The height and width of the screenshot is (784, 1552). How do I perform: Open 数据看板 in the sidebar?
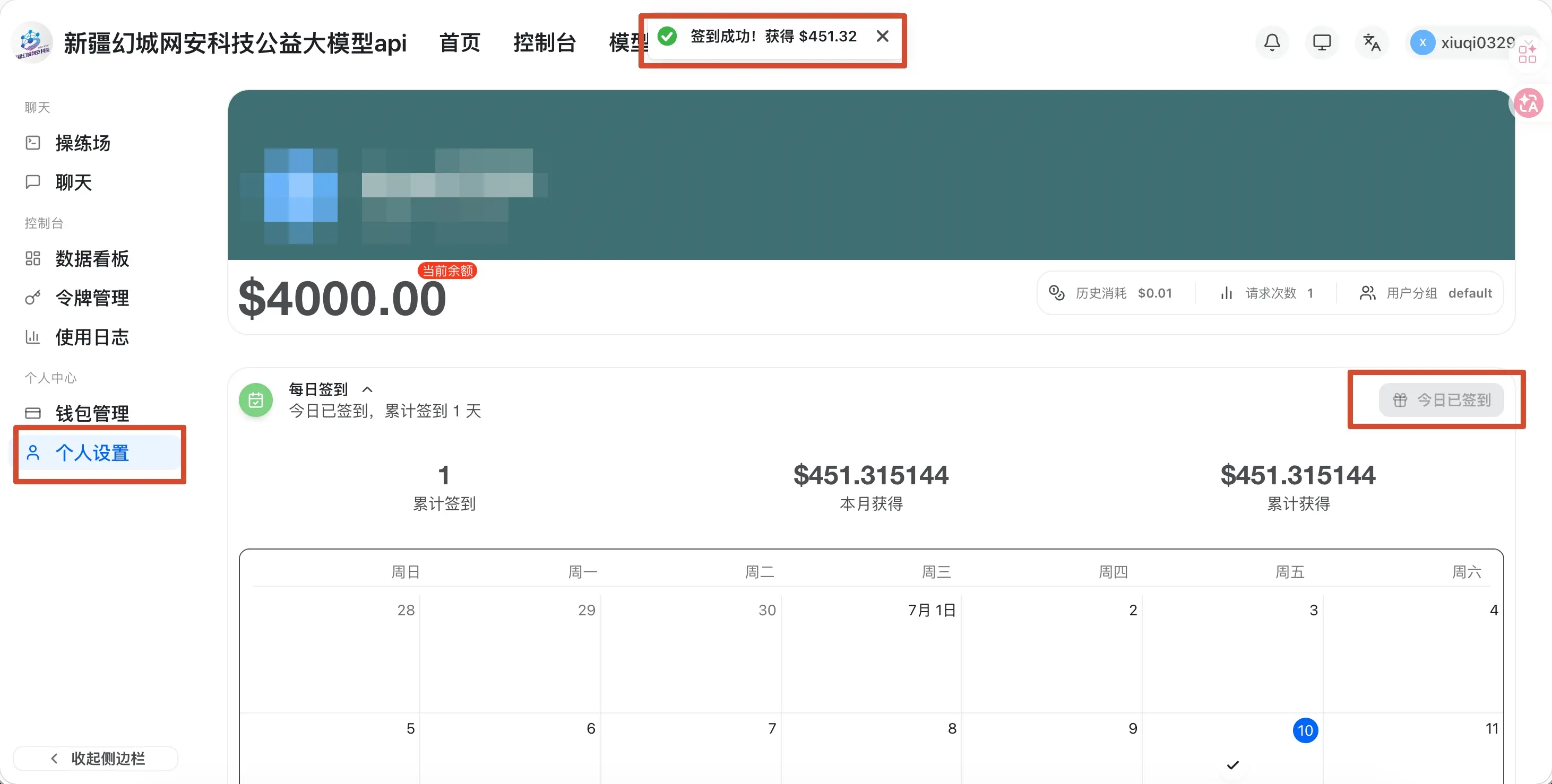pos(92,258)
